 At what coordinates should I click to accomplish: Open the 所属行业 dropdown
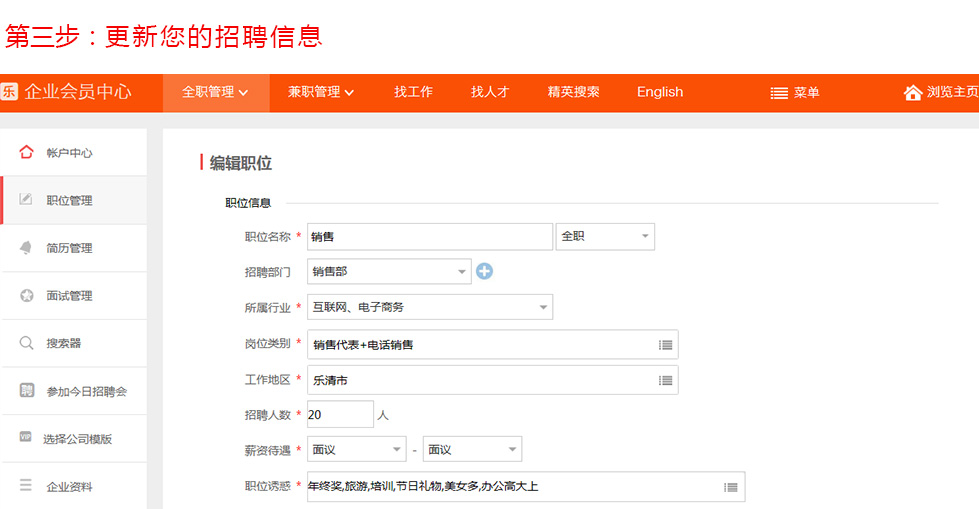(430, 307)
